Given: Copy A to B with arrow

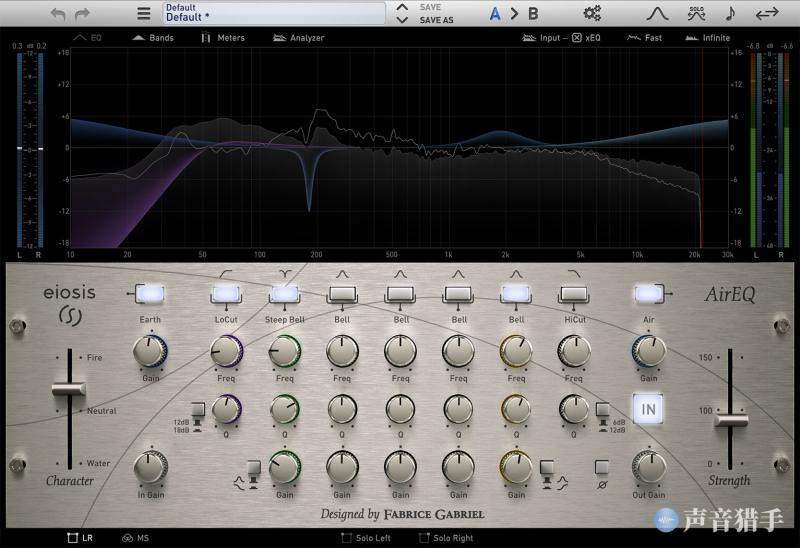Looking at the screenshot, I should [514, 14].
